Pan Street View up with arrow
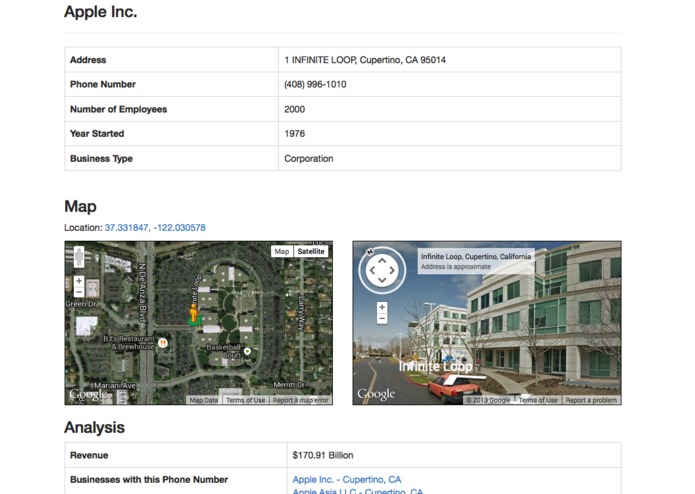Image resolution: width=695 pixels, height=494 pixels. click(x=382, y=261)
